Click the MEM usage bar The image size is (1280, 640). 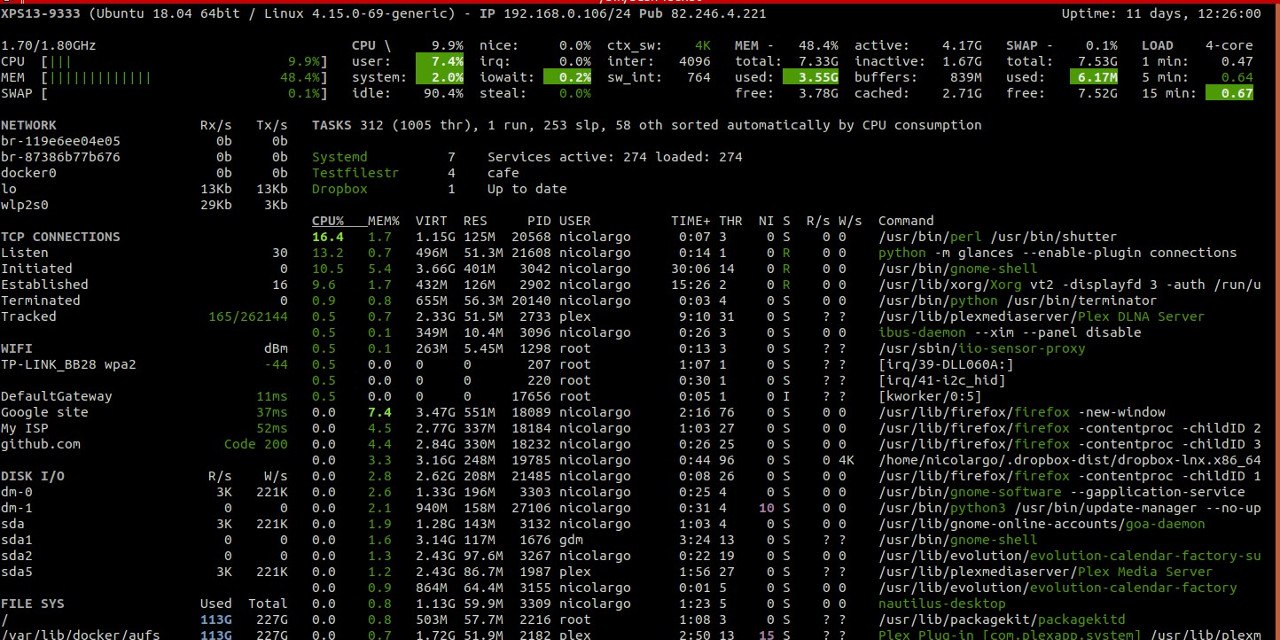click(x=165, y=77)
